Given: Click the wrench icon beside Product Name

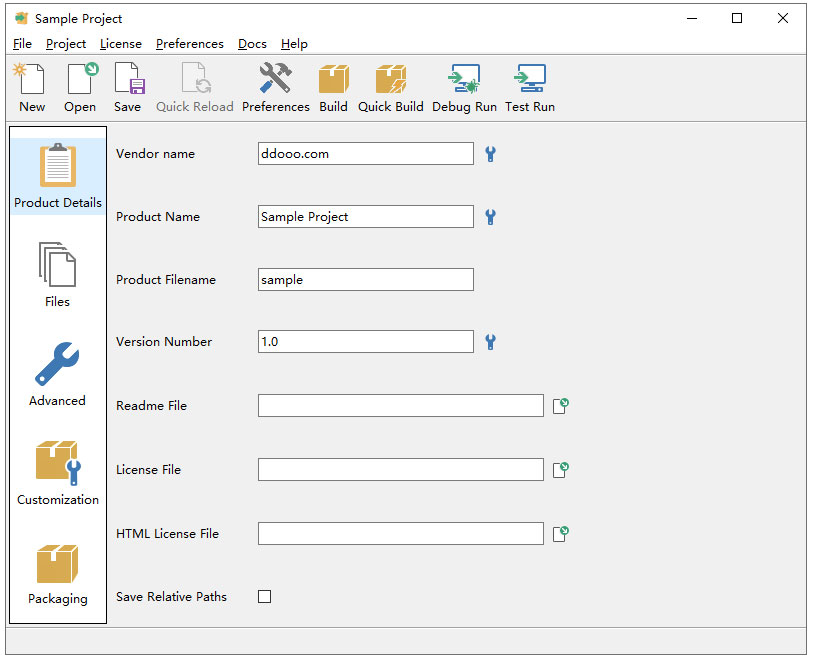Looking at the screenshot, I should click(490, 217).
